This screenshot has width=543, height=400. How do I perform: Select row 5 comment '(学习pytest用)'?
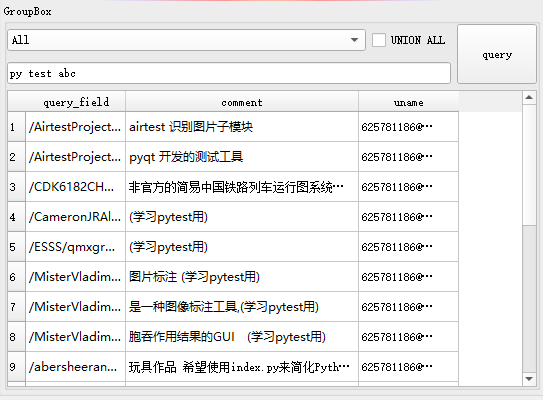pyautogui.click(x=242, y=247)
